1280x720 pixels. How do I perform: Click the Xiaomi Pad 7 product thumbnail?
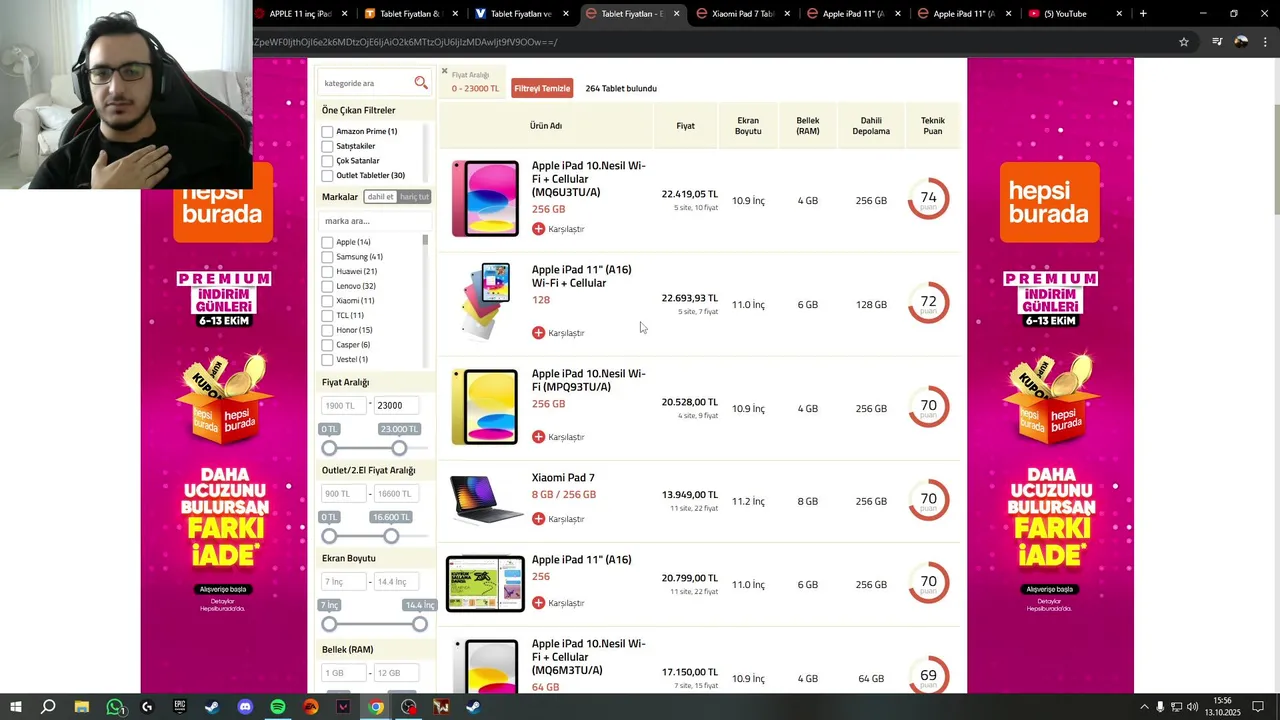pos(485,499)
